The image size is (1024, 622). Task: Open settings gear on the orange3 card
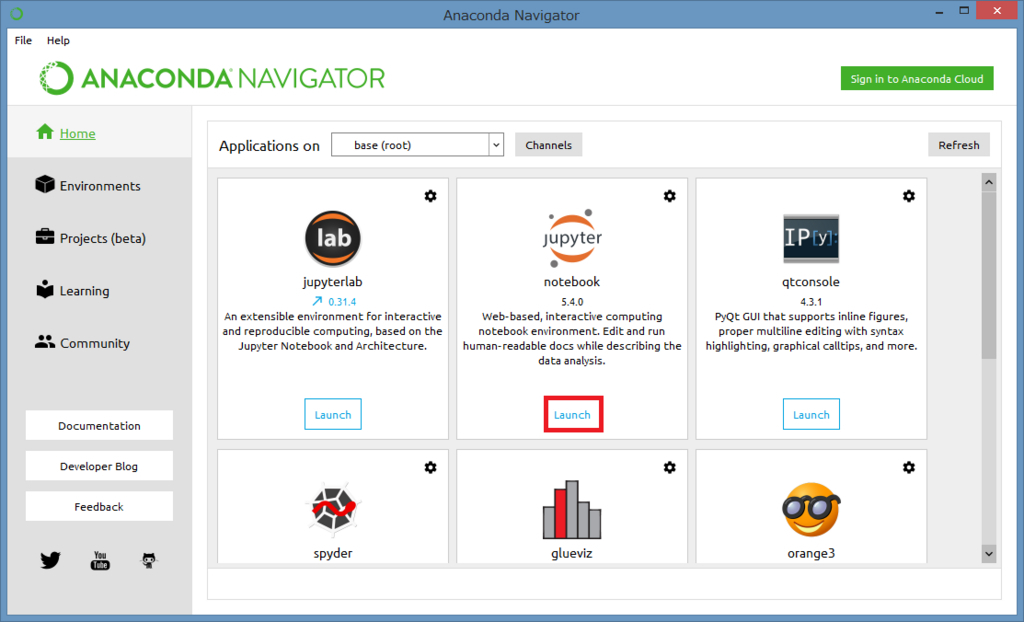908,467
